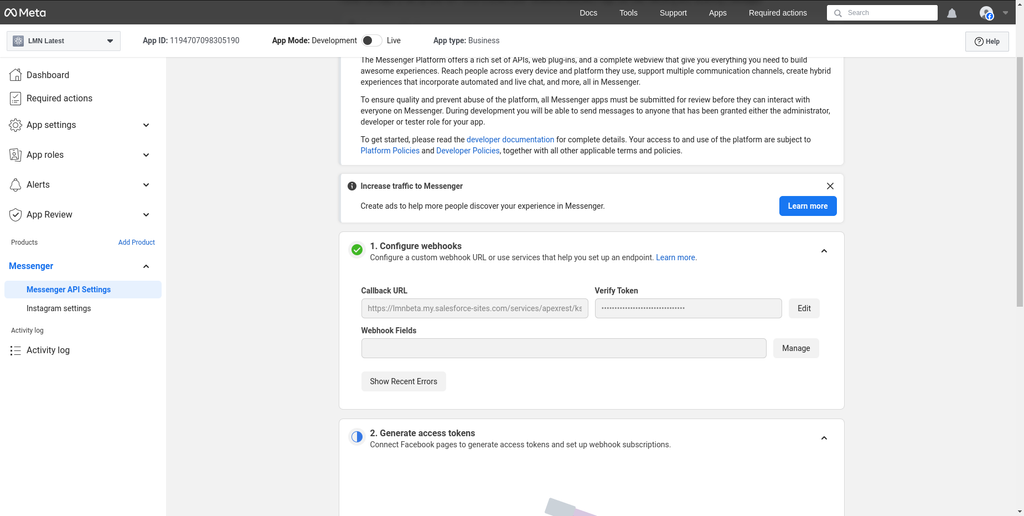1024x516 pixels.
Task: Click Manage for Webhook Fields
Action: (x=796, y=348)
